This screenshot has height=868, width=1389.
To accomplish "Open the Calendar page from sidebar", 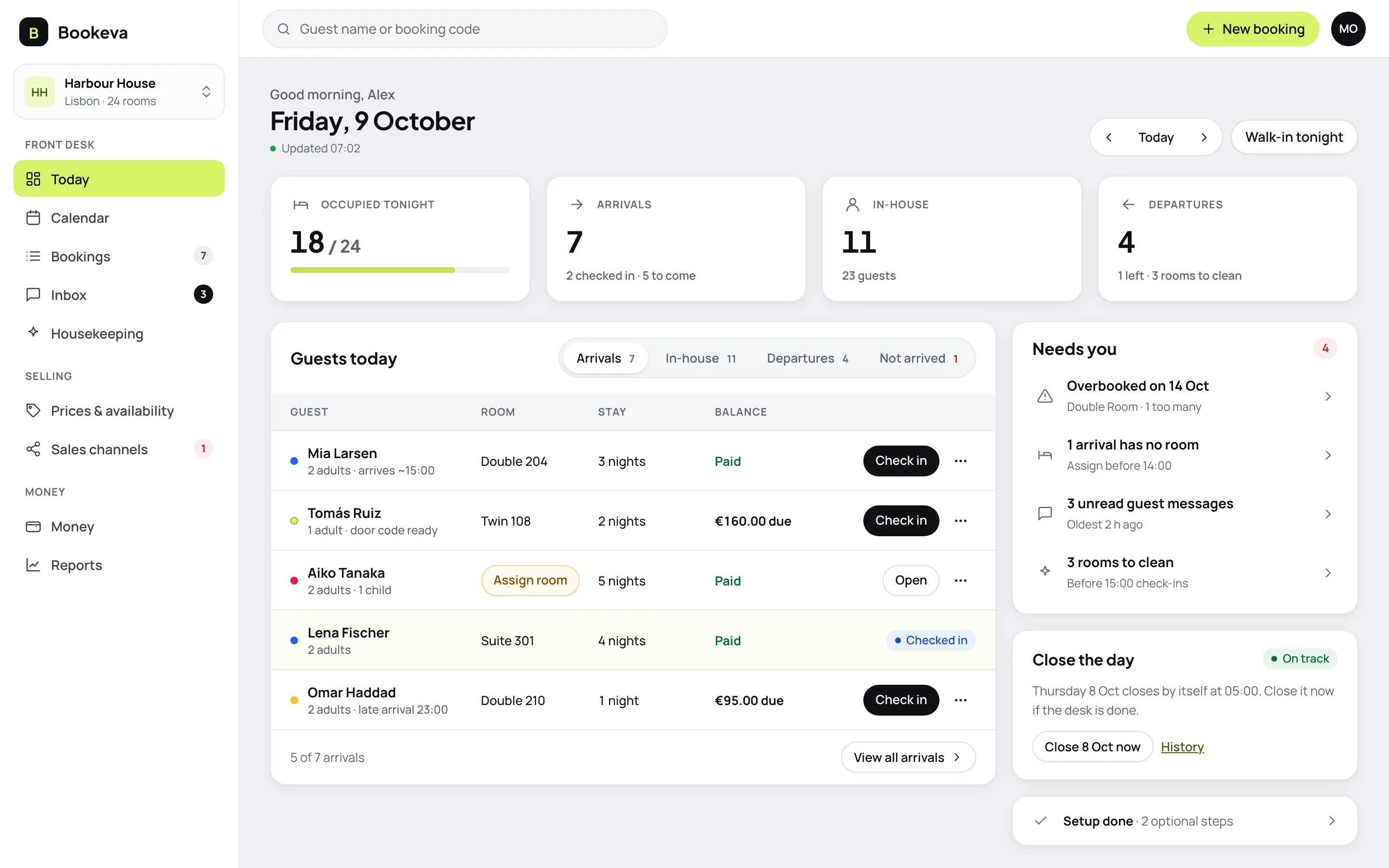I will [x=119, y=217].
